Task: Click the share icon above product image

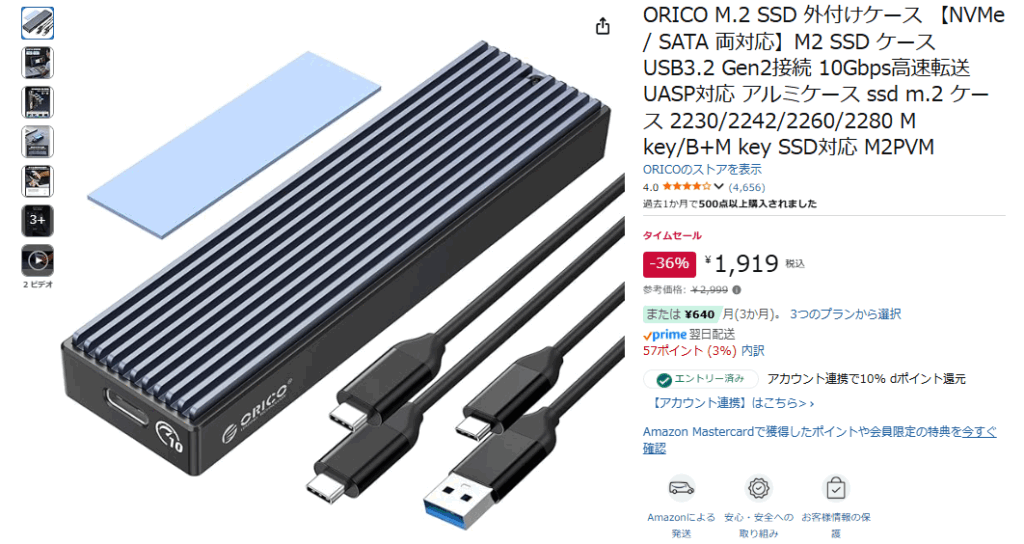Action: [602, 26]
